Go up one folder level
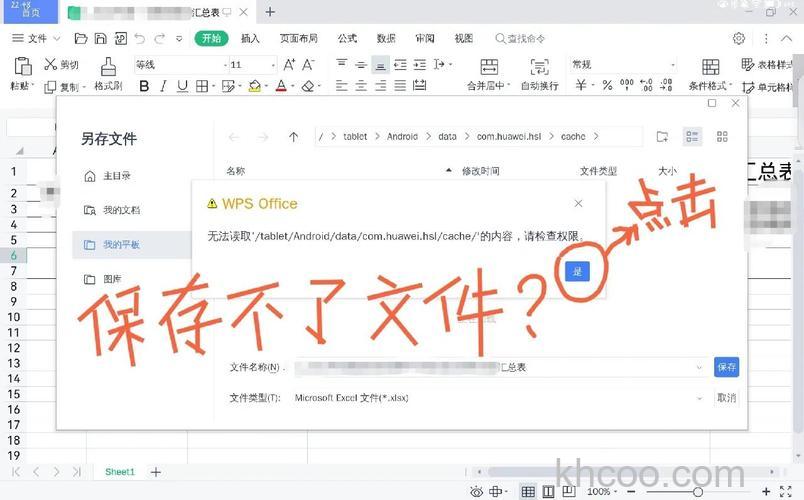Viewport: 804px width, 500px height. point(293,137)
